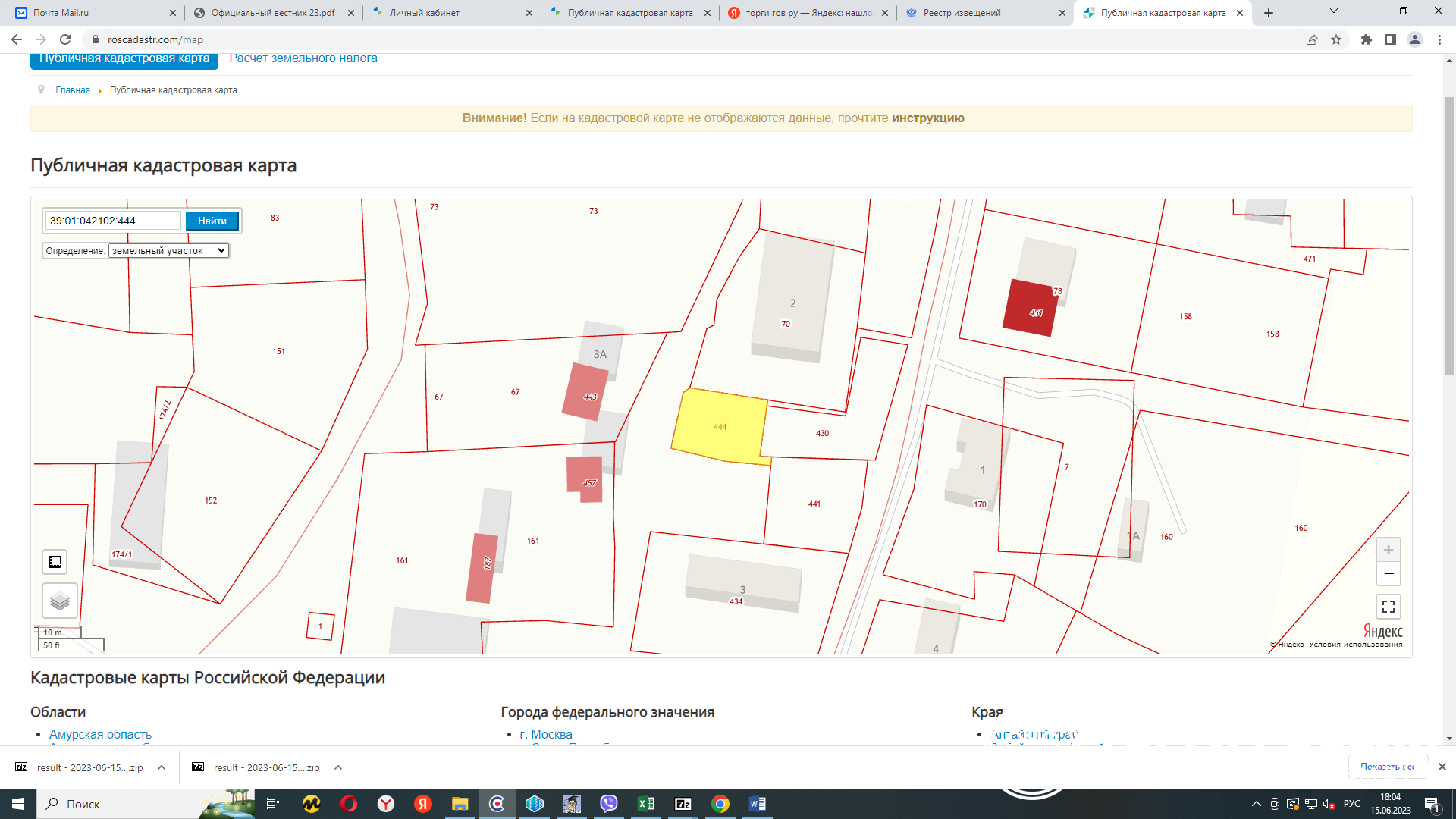Bookmark this page with star icon
The height and width of the screenshot is (819, 1456).
1336,39
